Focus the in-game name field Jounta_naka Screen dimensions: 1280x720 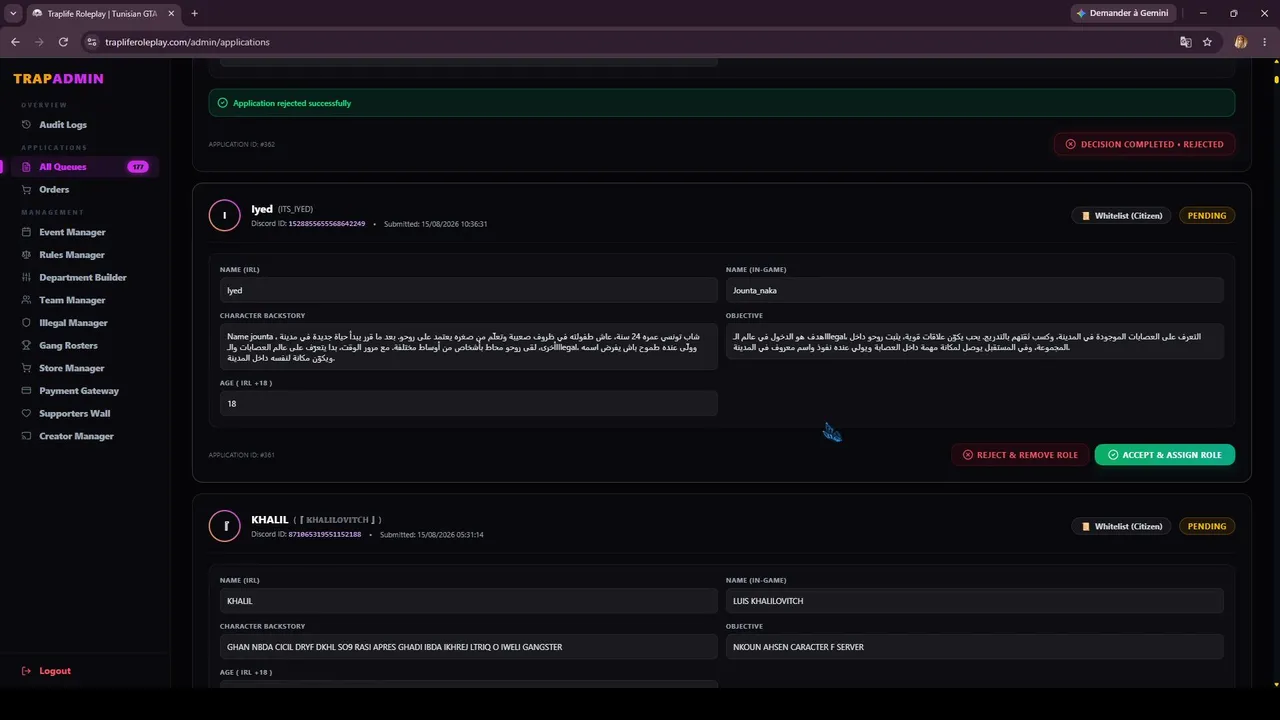(975, 290)
